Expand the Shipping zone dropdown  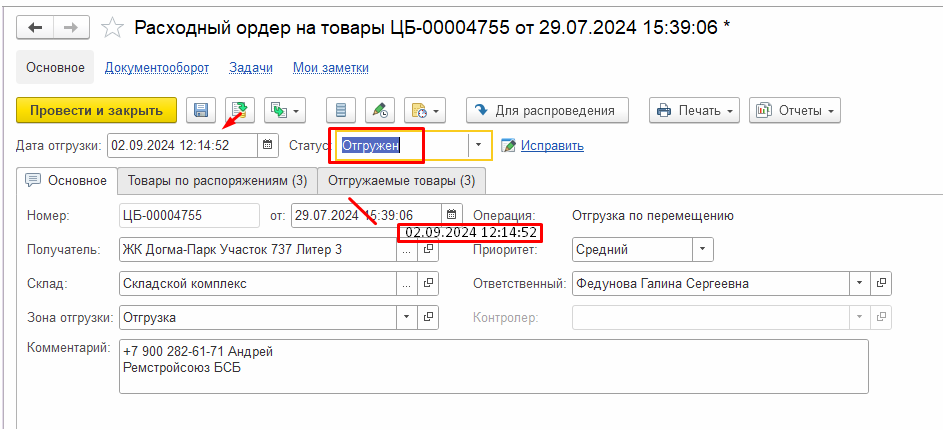pos(406,318)
